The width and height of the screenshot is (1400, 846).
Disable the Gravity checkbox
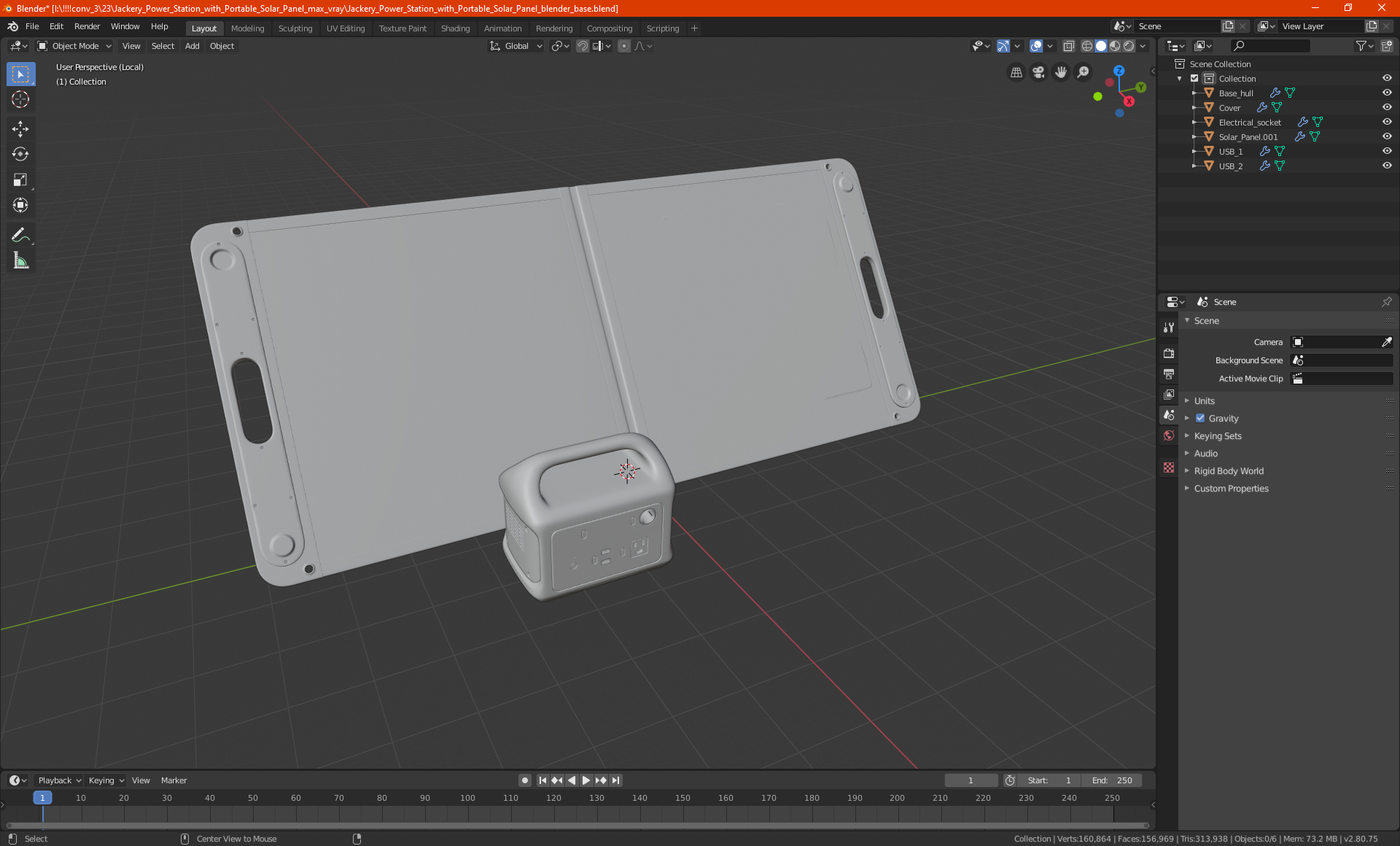[x=1200, y=419]
